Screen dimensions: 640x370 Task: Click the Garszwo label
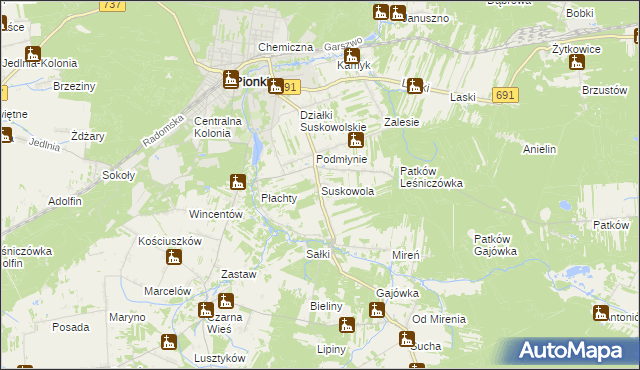tap(344, 44)
